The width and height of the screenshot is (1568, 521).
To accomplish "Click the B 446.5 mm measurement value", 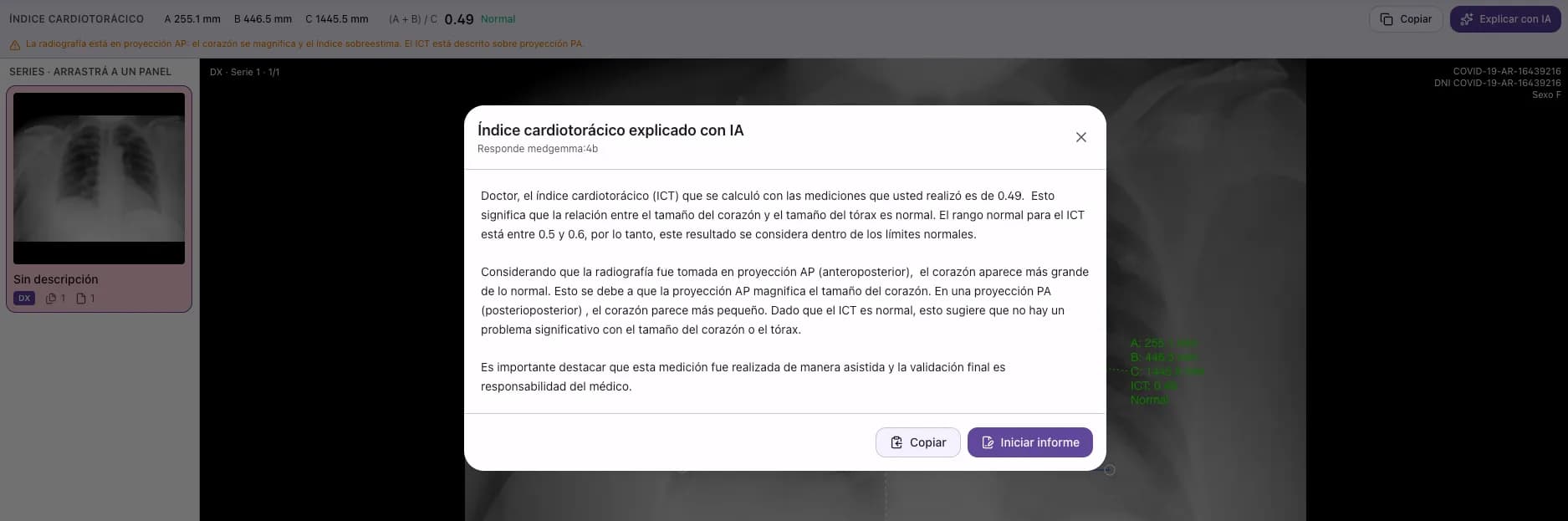I will coord(263,19).
